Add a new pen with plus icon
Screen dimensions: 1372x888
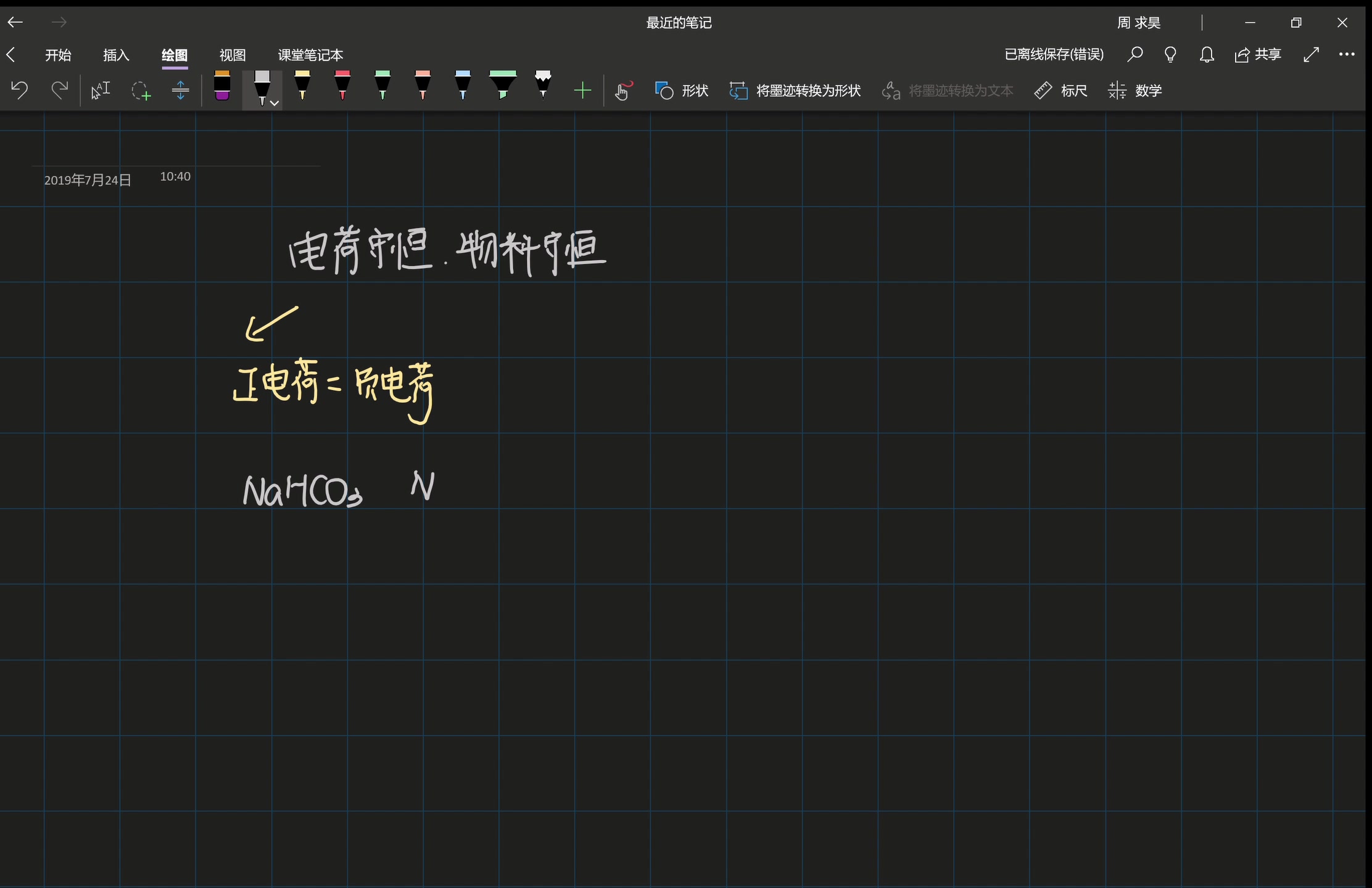[x=582, y=91]
